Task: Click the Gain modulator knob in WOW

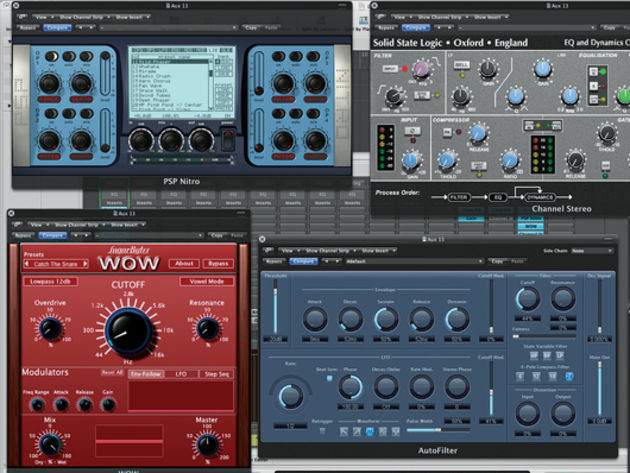Action: 108,404
